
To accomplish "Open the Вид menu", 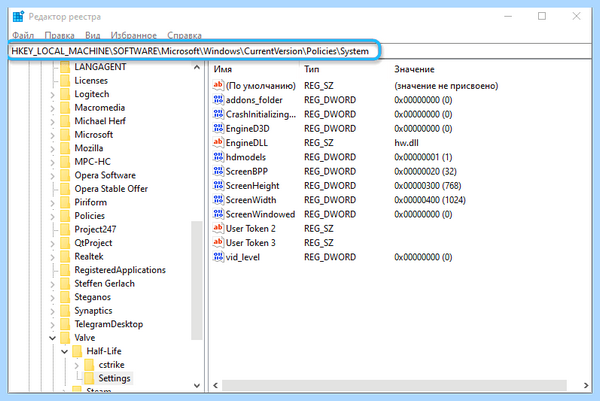I will (93, 35).
